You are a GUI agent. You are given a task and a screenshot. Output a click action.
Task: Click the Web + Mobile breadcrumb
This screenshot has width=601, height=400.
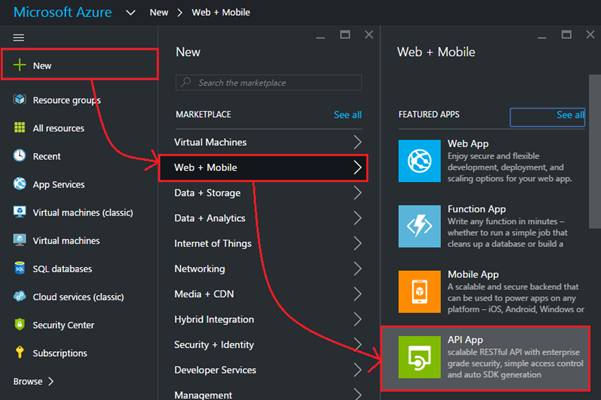pos(221,13)
